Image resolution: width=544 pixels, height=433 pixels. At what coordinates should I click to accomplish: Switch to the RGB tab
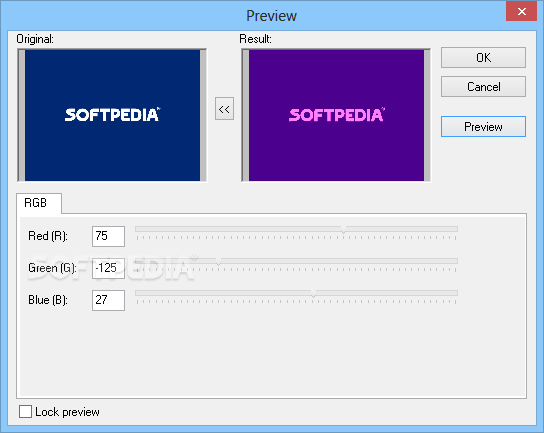(39, 203)
